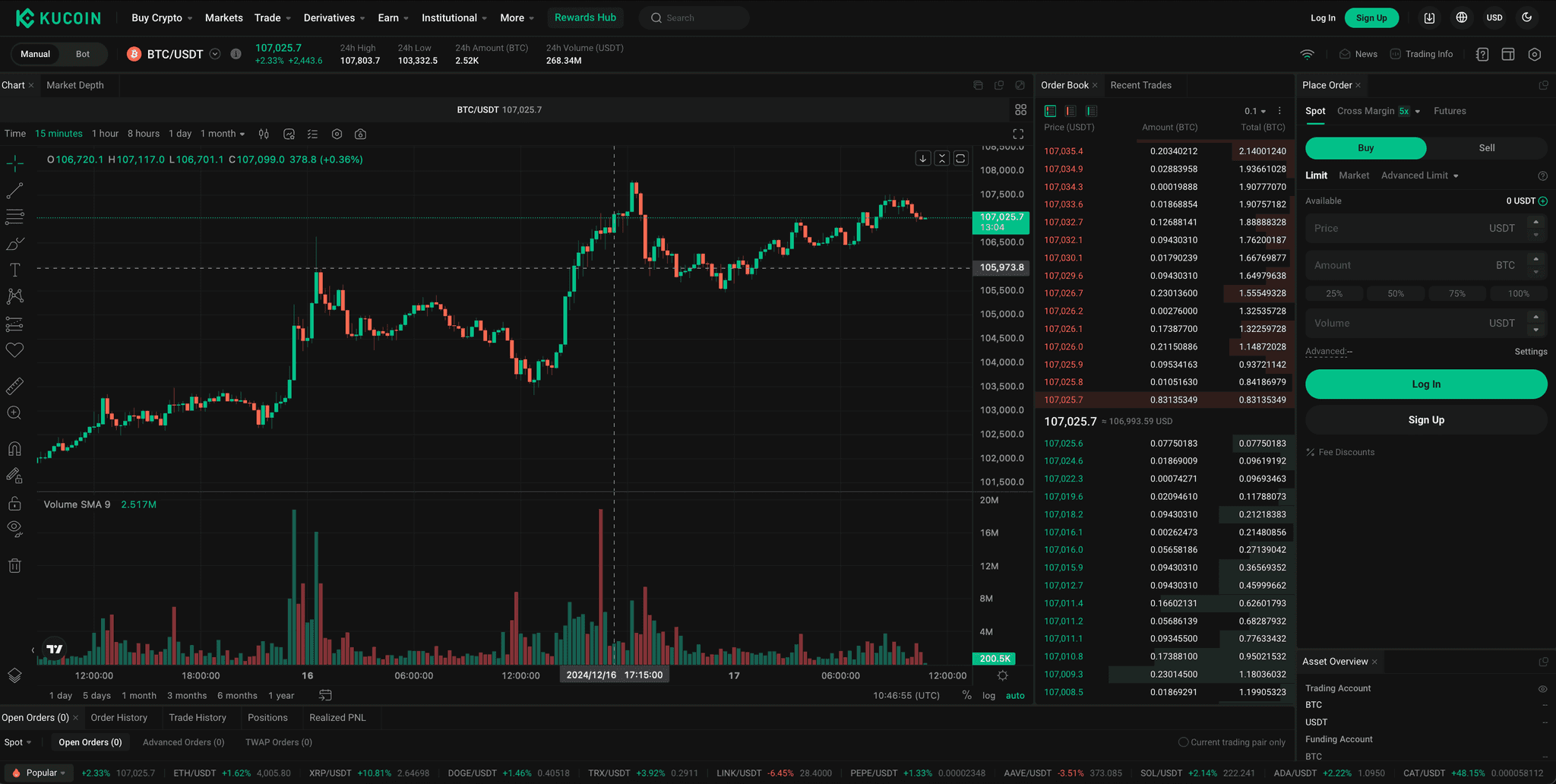1556x784 pixels.
Task: Expand the Buy Crypto menu
Action: tap(161, 17)
